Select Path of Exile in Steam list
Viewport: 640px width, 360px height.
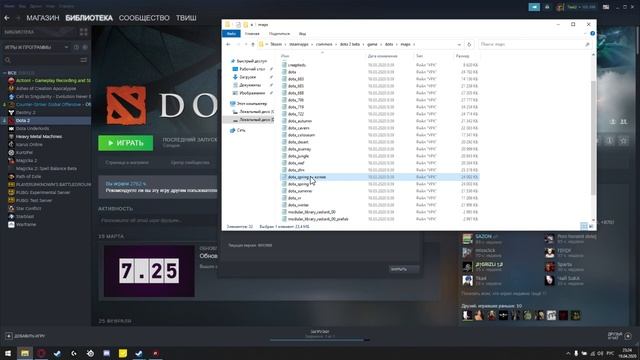tap(28, 176)
